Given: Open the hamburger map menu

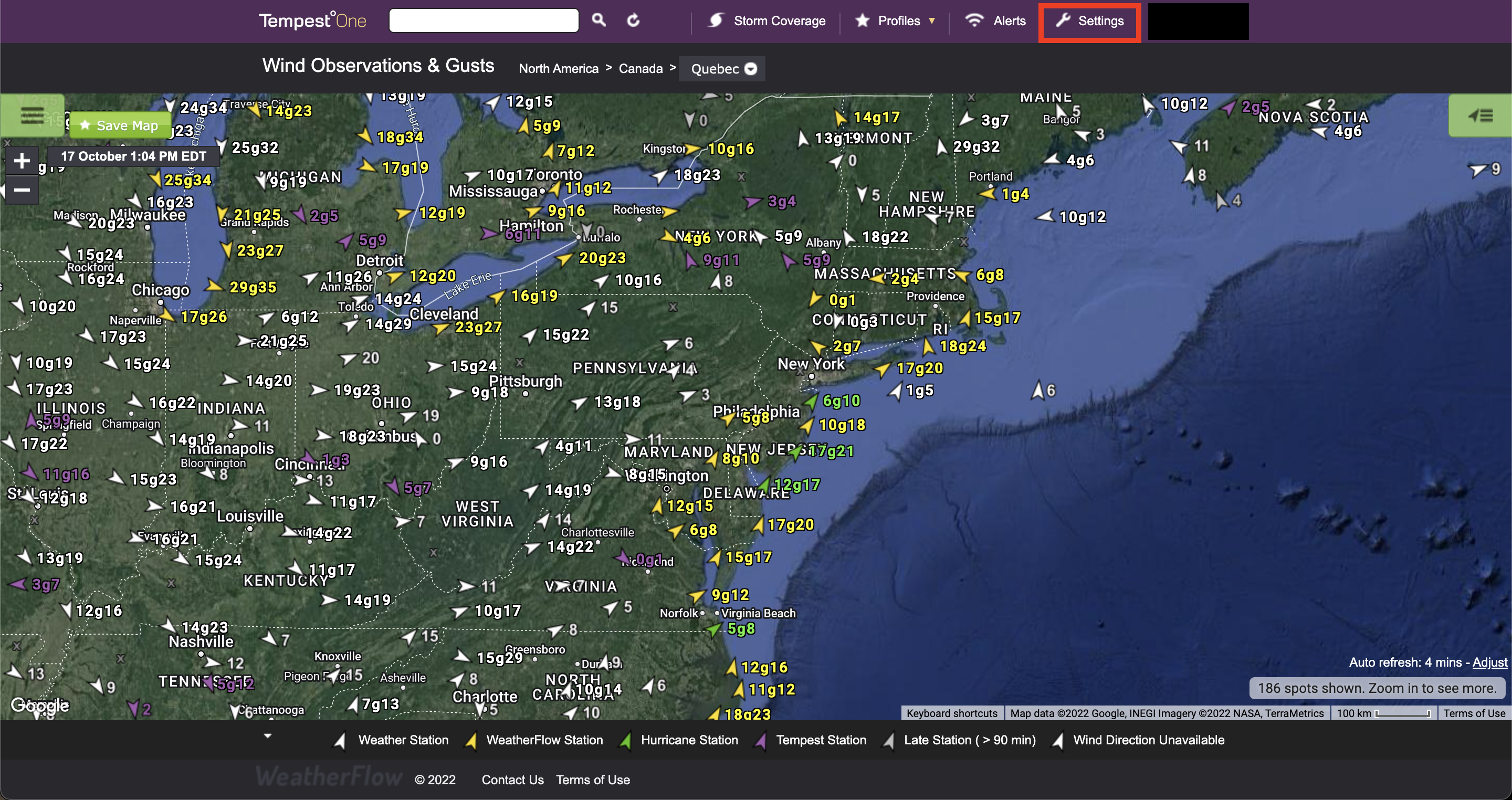Looking at the screenshot, I should 31,115.
